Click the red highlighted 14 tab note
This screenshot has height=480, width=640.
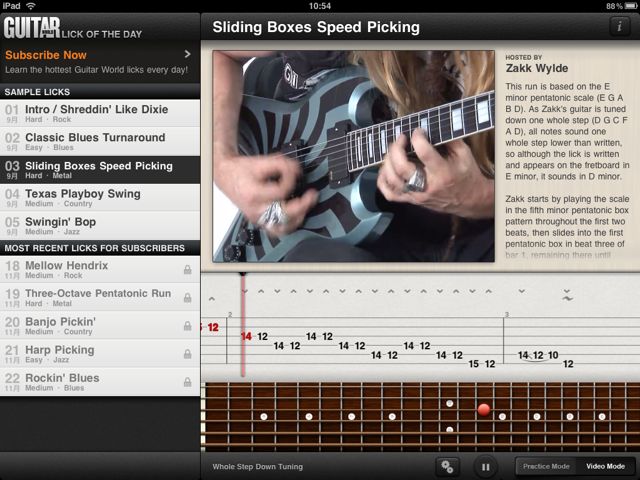[246, 336]
